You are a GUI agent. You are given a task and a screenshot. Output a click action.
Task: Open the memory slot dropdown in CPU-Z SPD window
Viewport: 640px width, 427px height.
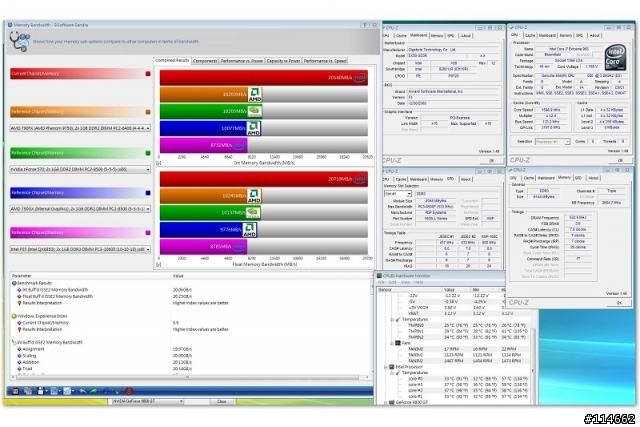click(x=398, y=194)
